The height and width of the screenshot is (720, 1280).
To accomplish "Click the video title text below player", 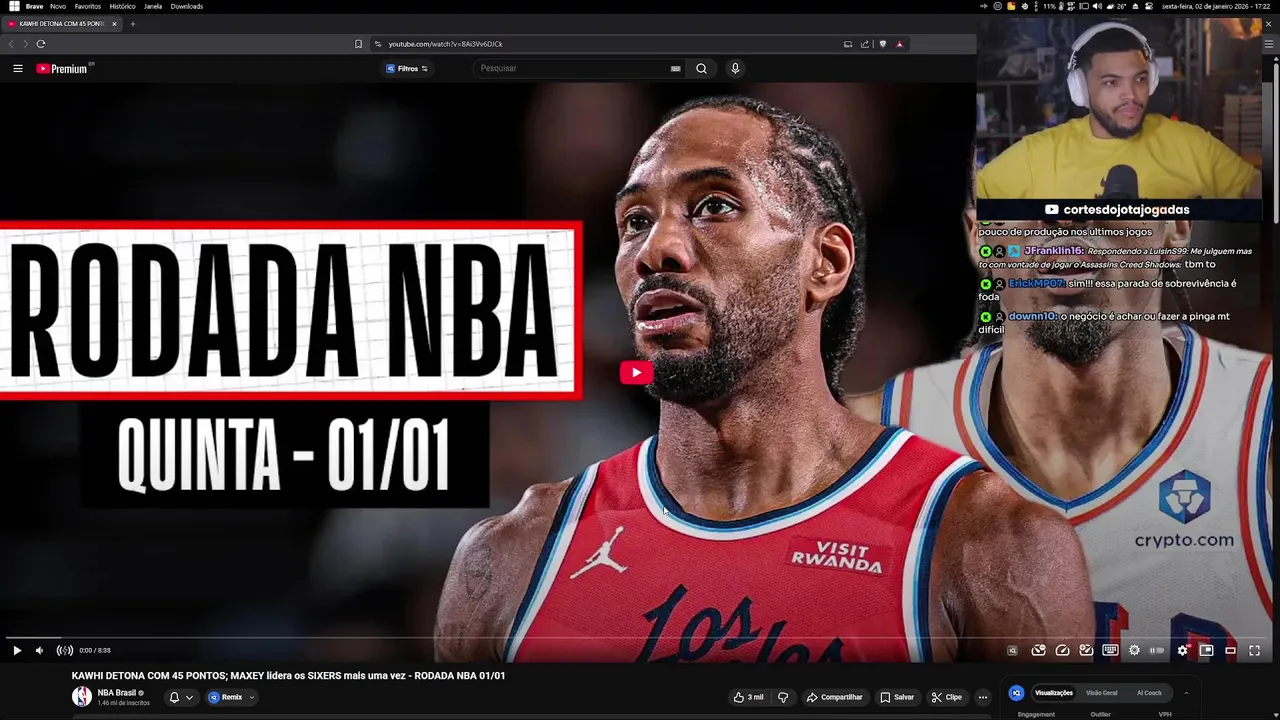I will (x=288, y=676).
